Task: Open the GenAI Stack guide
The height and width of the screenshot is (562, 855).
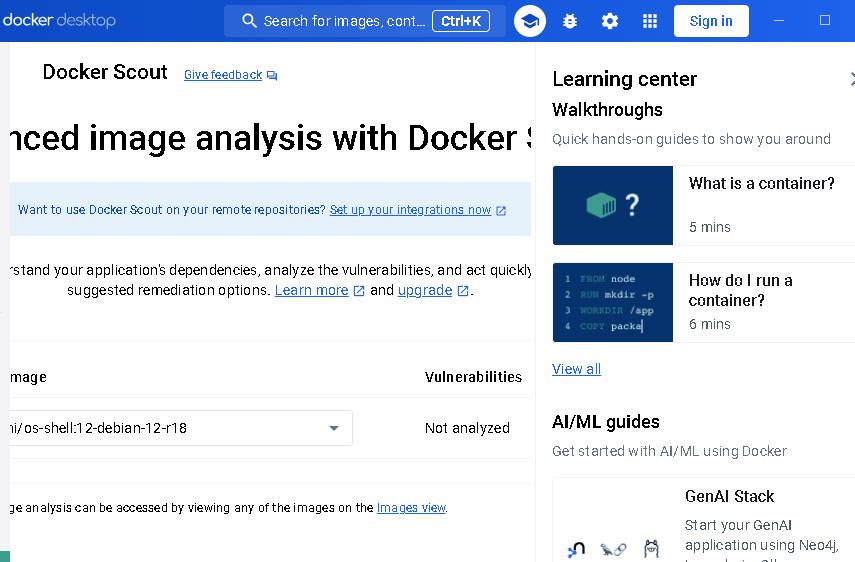Action: pyautogui.click(x=730, y=497)
